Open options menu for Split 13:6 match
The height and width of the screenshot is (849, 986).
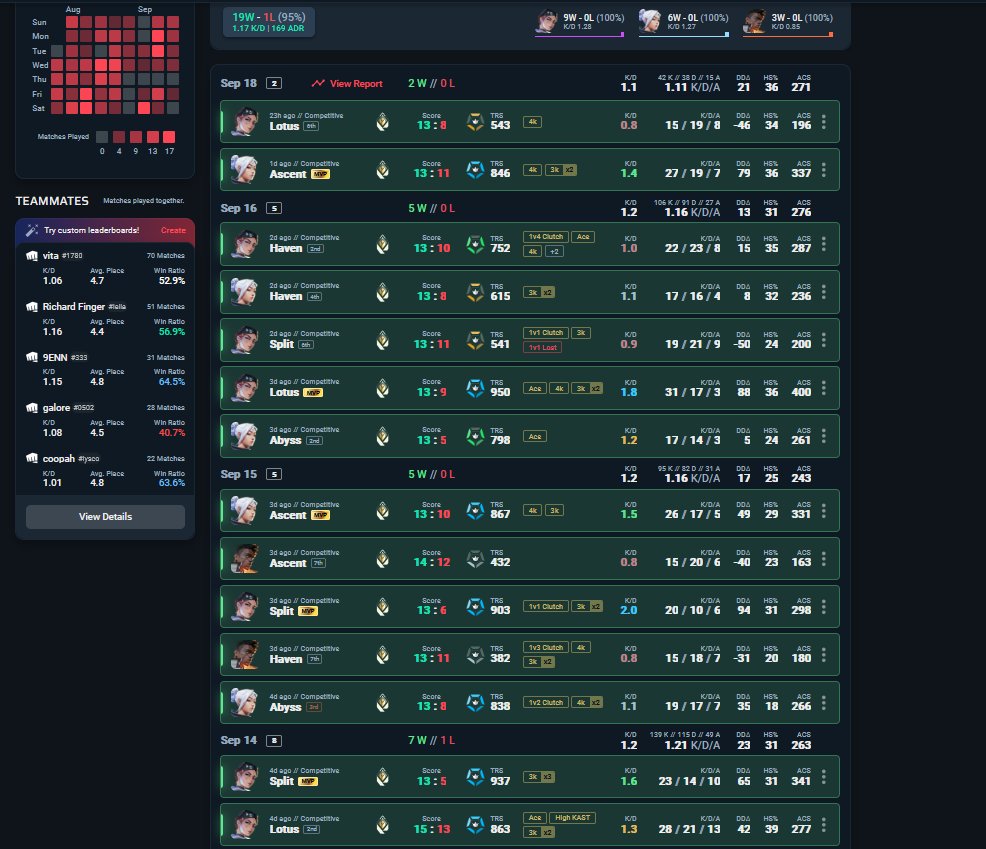tap(824, 607)
